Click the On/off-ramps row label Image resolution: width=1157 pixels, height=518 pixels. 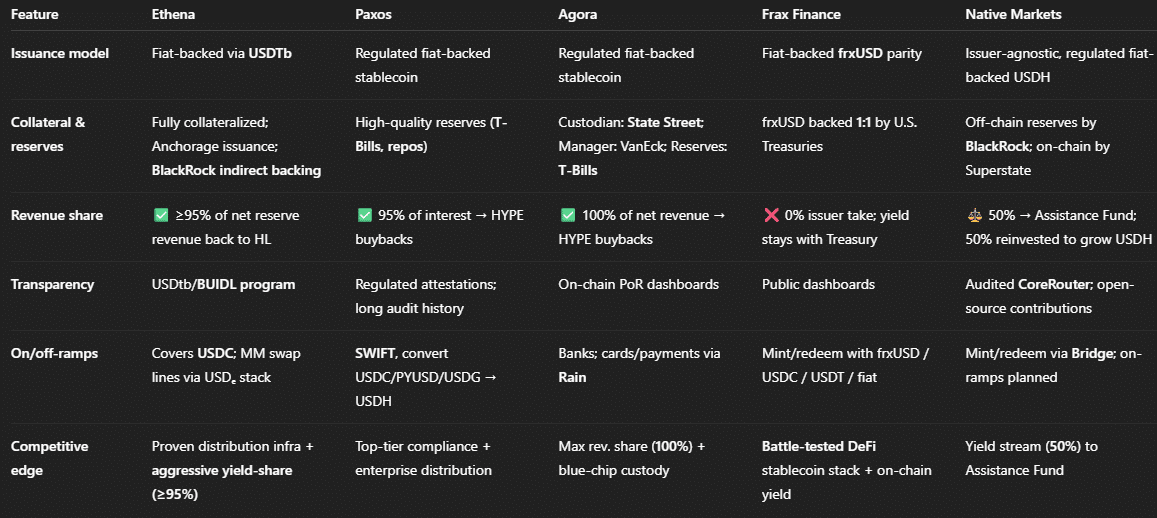55,353
